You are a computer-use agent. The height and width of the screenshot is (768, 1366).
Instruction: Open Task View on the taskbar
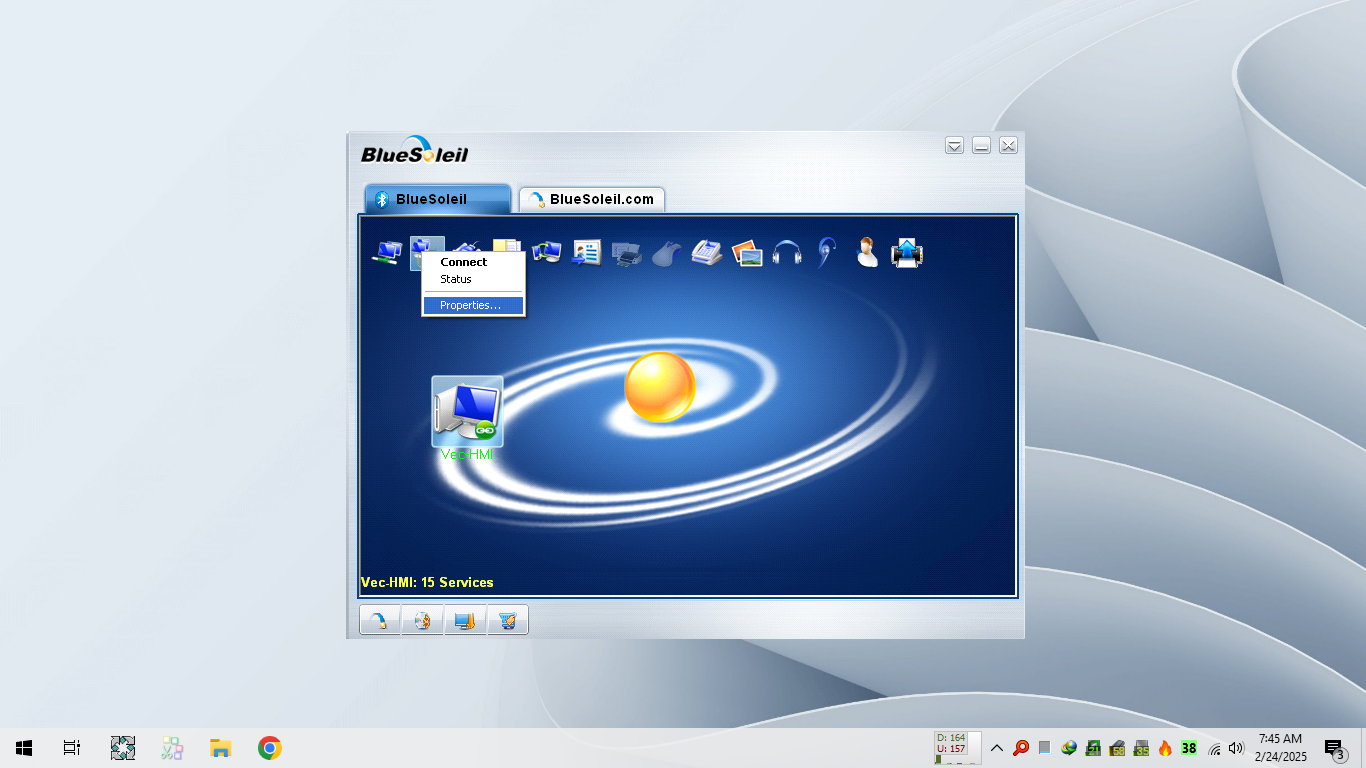[72, 748]
